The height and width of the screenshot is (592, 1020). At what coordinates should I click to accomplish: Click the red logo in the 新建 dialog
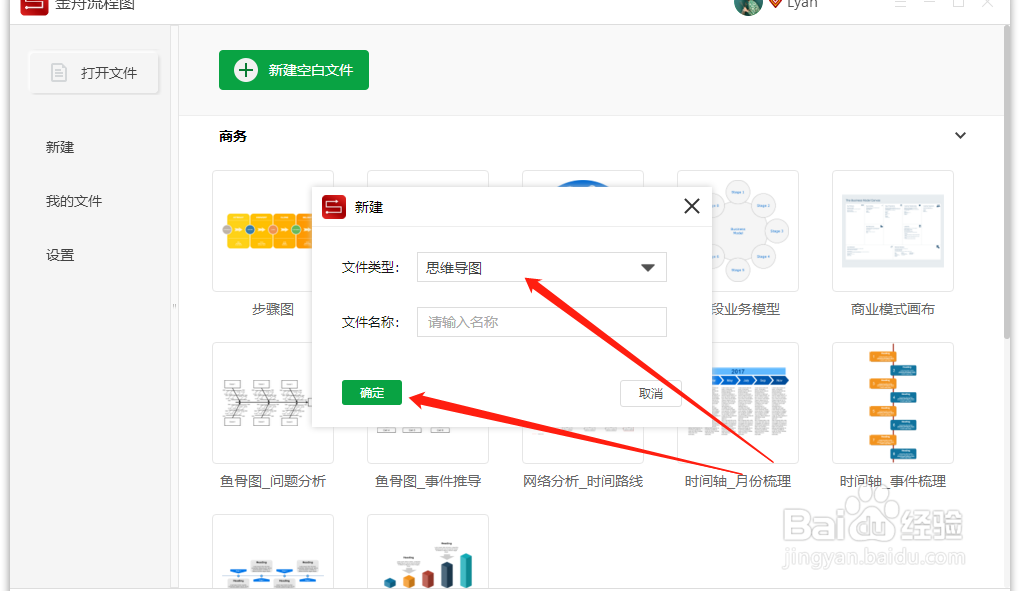(334, 207)
